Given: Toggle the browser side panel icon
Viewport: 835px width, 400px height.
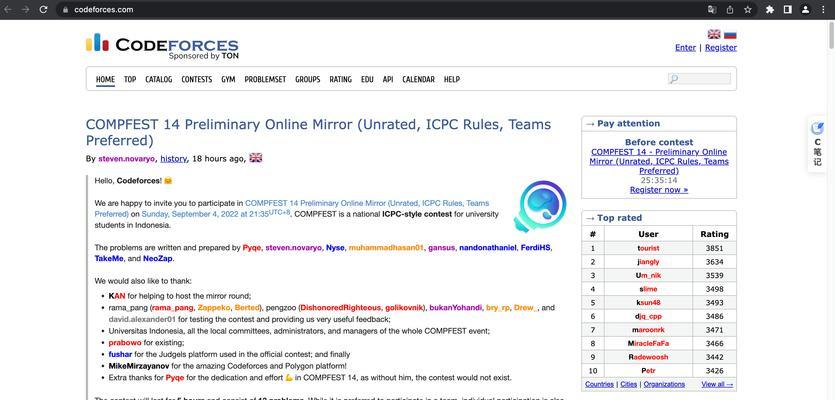Looking at the screenshot, I should point(788,10).
